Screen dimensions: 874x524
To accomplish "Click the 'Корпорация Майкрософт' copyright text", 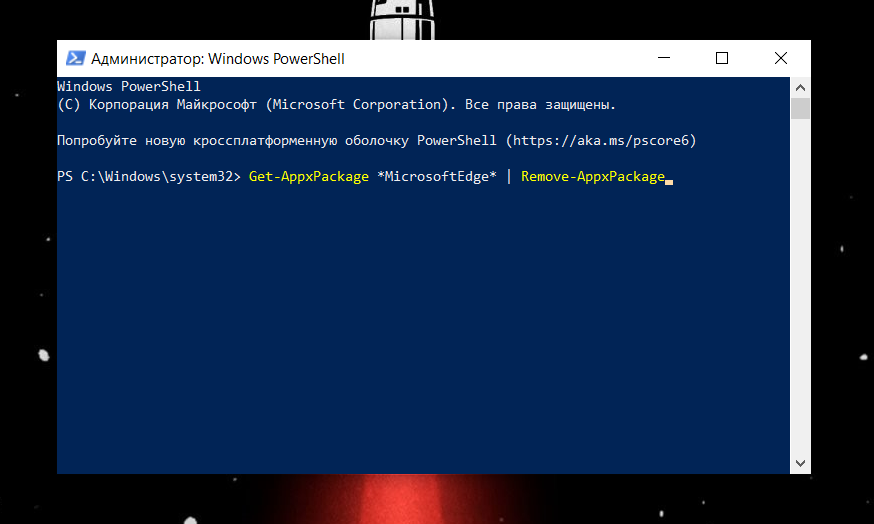I will pos(173,105).
